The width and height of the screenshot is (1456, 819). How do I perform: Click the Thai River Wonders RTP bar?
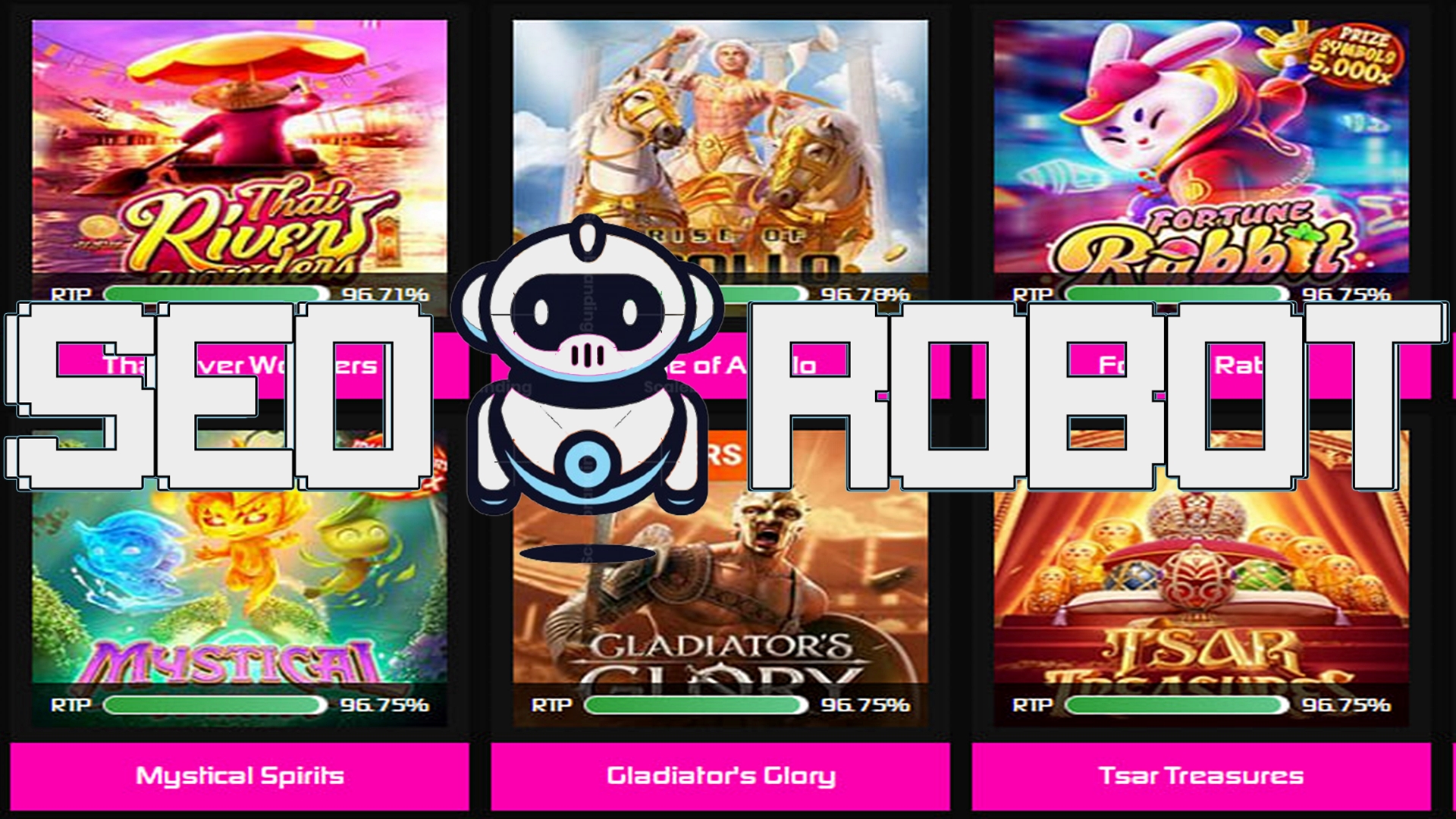[216, 294]
